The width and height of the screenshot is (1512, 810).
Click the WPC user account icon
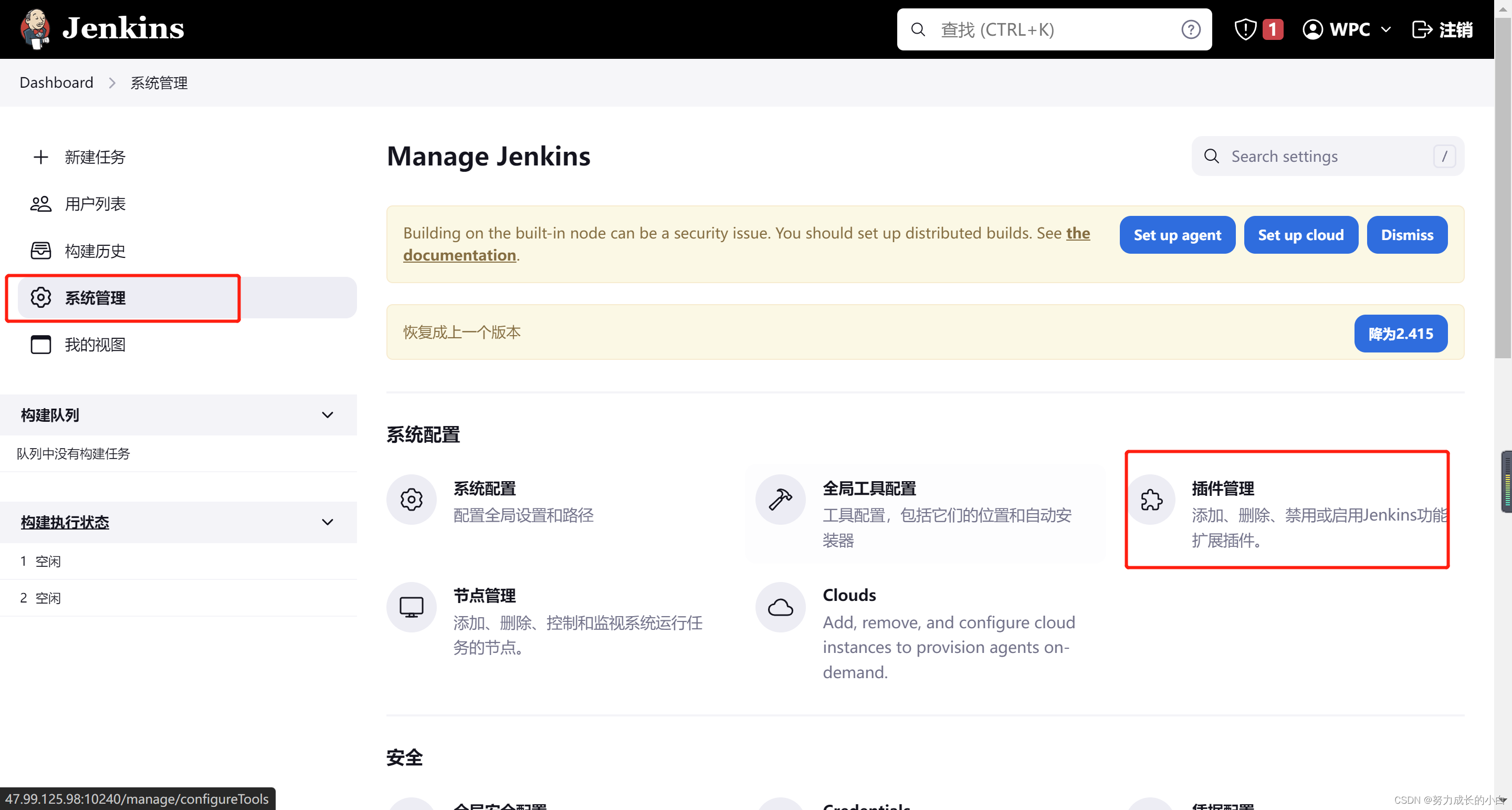tap(1311, 29)
